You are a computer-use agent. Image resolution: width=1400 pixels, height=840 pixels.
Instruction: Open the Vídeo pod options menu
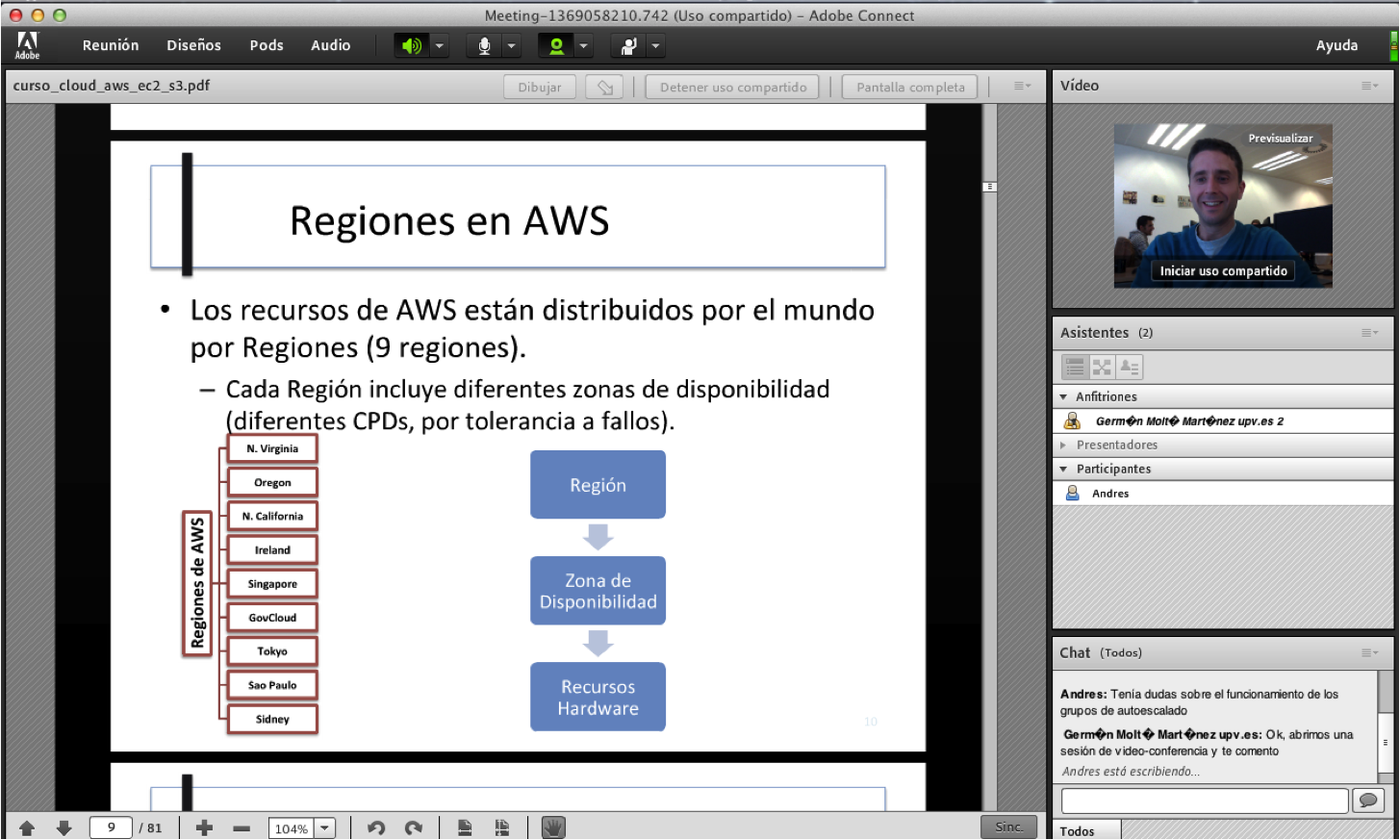pos(1370,86)
